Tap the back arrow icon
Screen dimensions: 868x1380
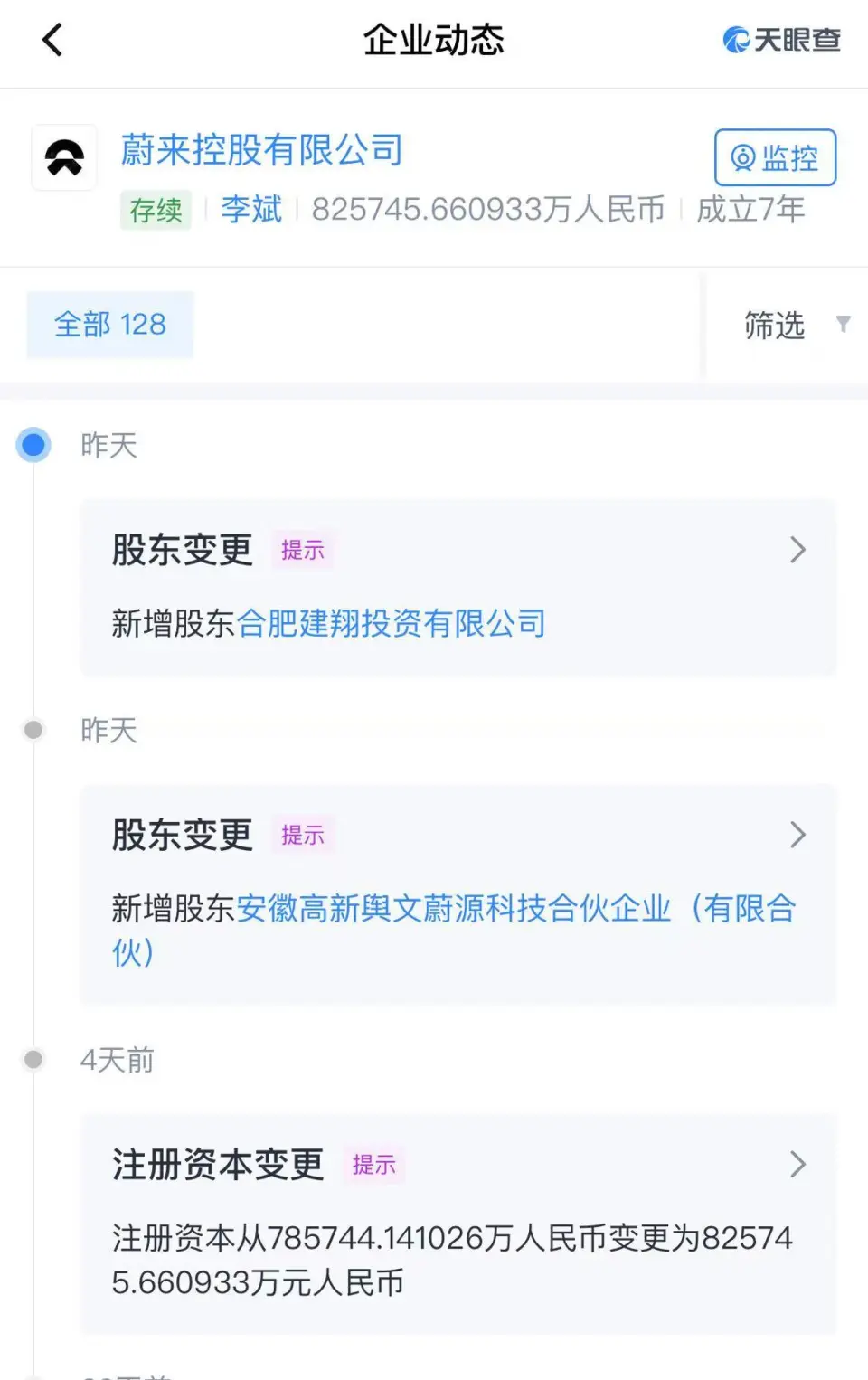(x=52, y=40)
